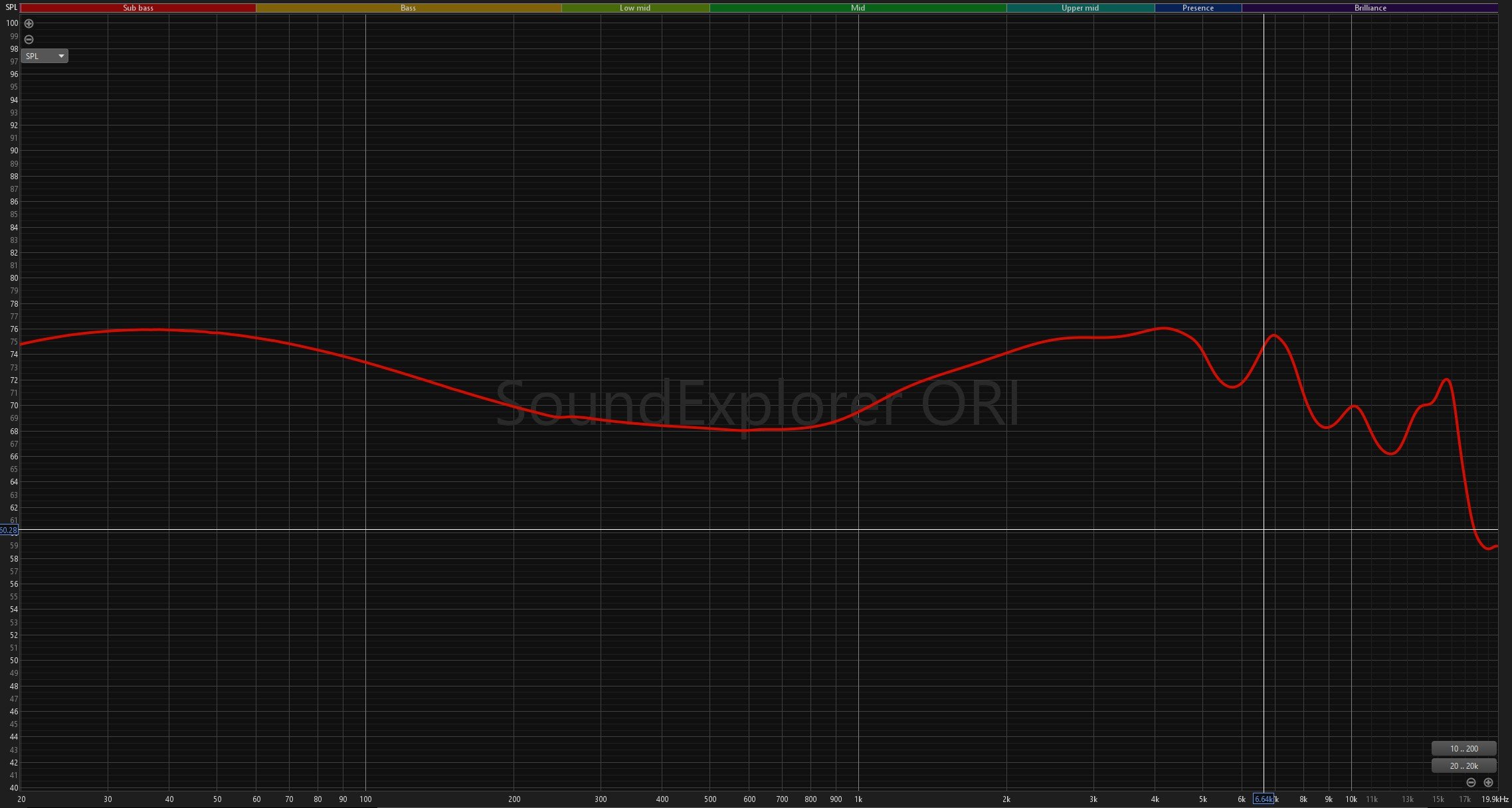Select the 'Low mid' frequency band
Screen dimensions: 1512x808
click(x=634, y=7)
